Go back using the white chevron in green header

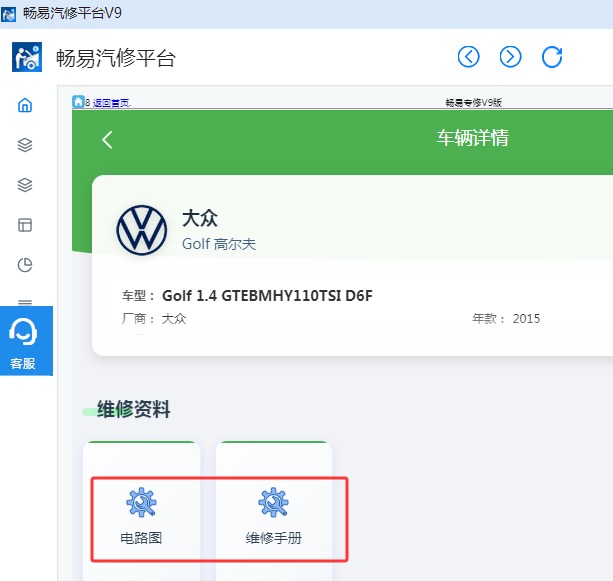tap(107, 140)
